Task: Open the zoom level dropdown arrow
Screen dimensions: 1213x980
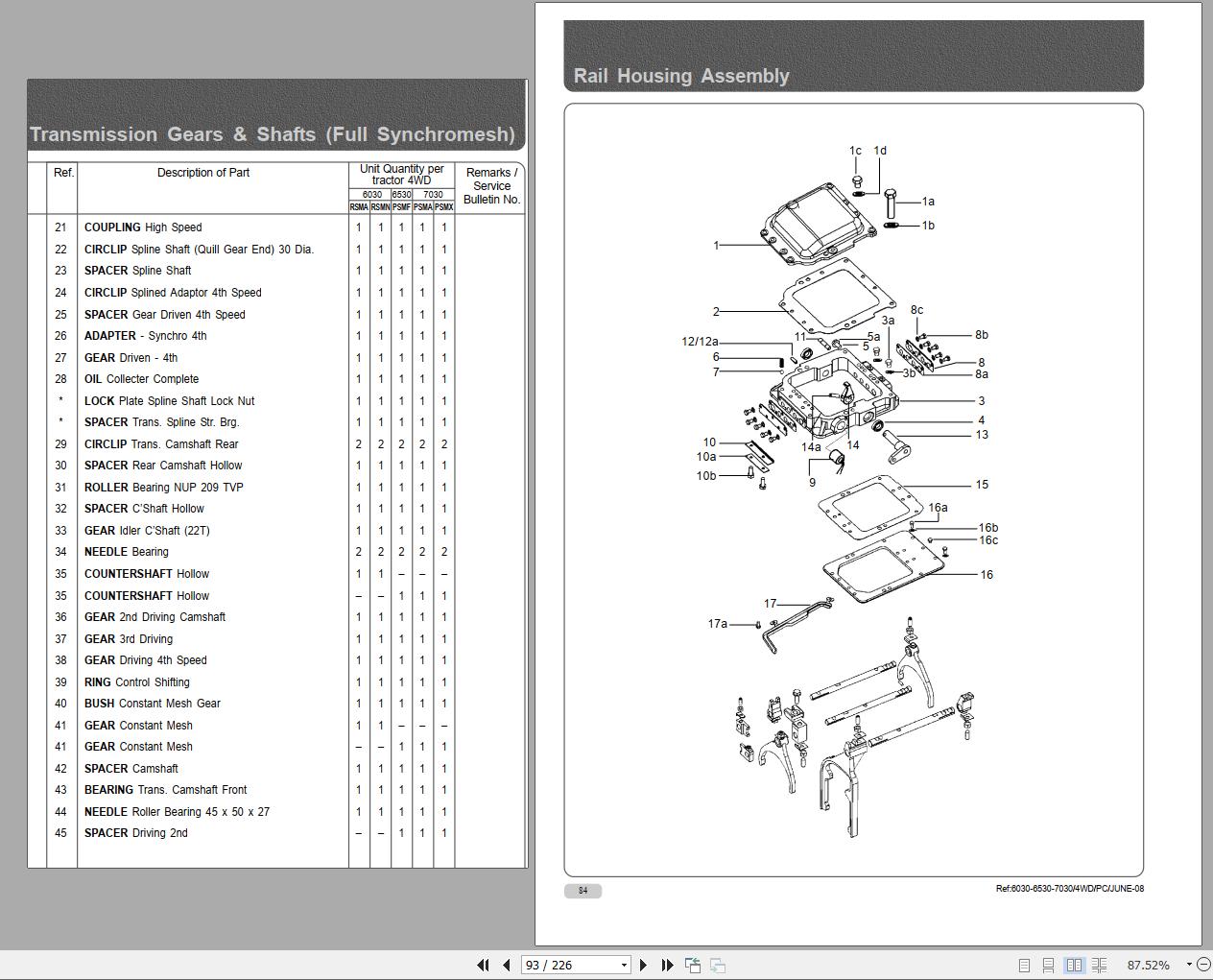Action: click(1189, 965)
